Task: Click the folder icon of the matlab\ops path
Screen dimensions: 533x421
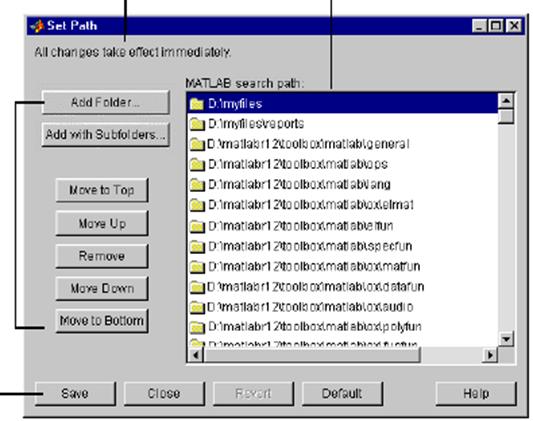Action: pos(197,165)
